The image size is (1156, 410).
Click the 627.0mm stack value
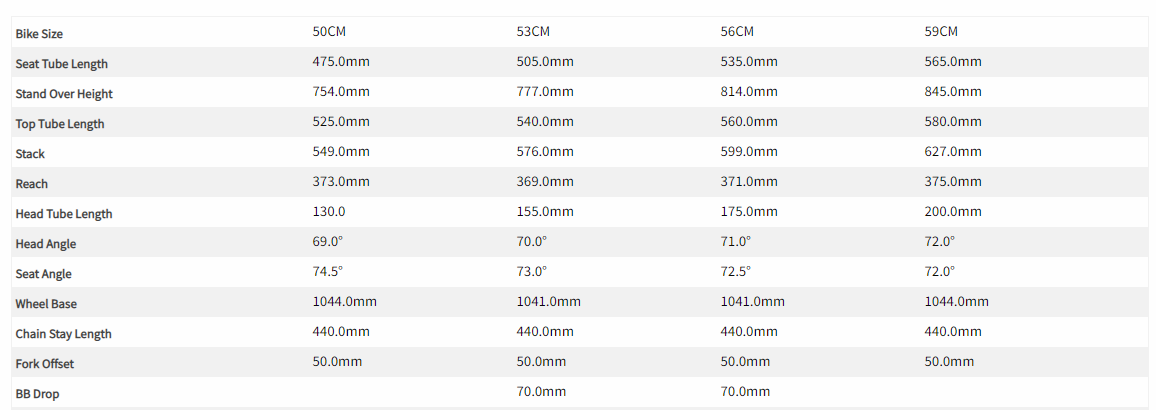pos(953,151)
